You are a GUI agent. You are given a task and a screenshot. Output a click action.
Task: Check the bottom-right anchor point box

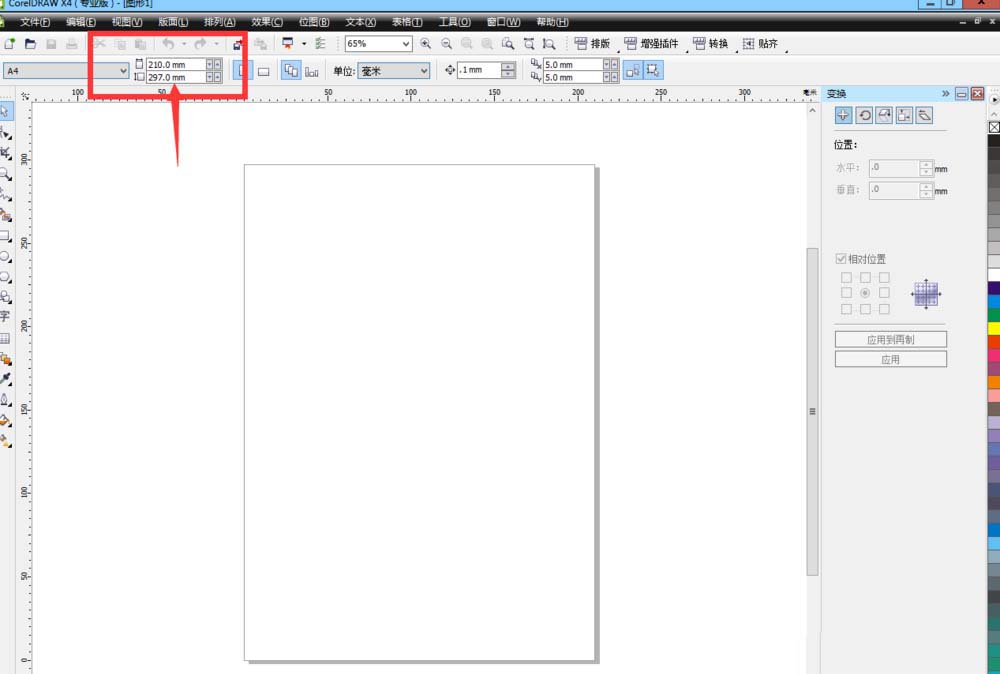(884, 309)
